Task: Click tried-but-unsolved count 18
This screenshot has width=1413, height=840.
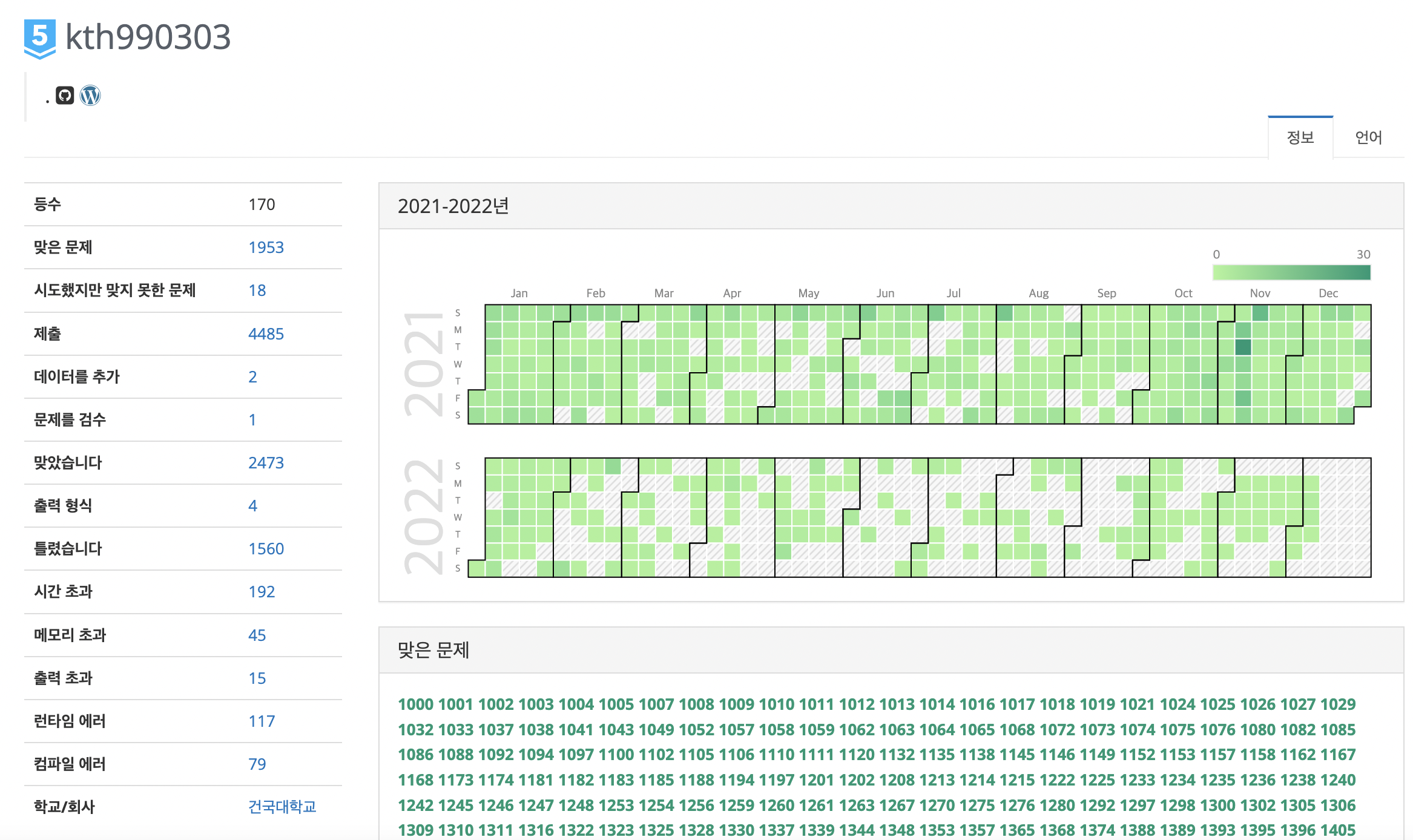Action: (257, 290)
